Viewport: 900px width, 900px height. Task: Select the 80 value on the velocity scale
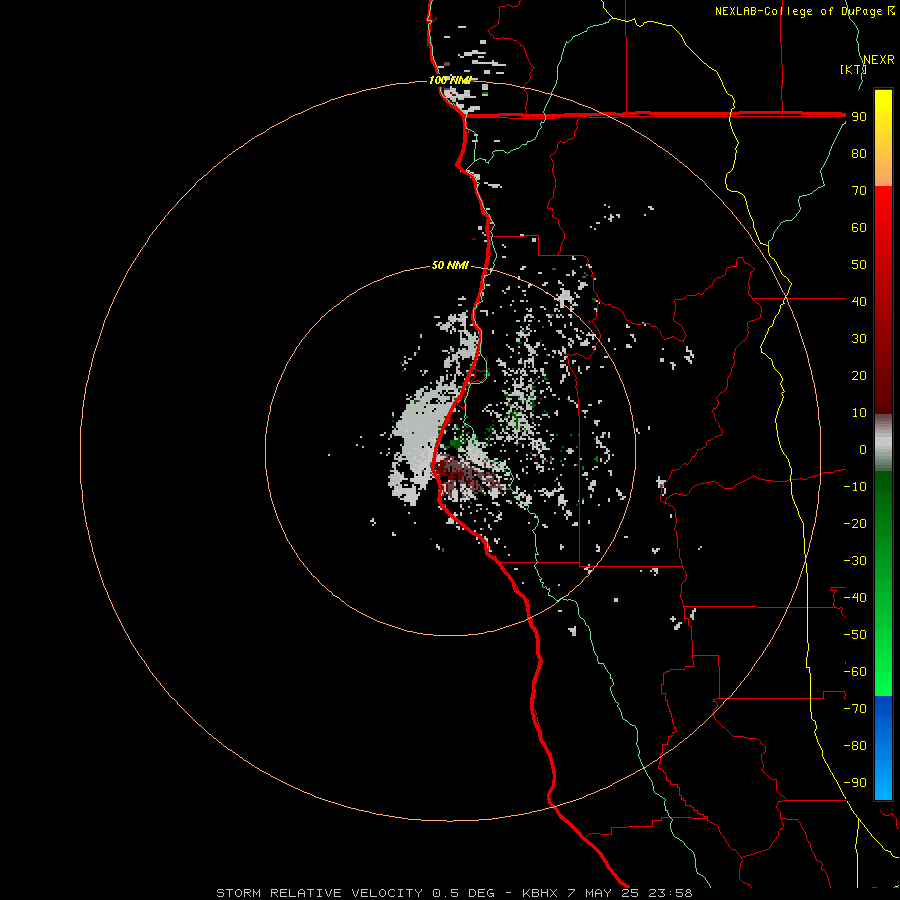(x=859, y=153)
